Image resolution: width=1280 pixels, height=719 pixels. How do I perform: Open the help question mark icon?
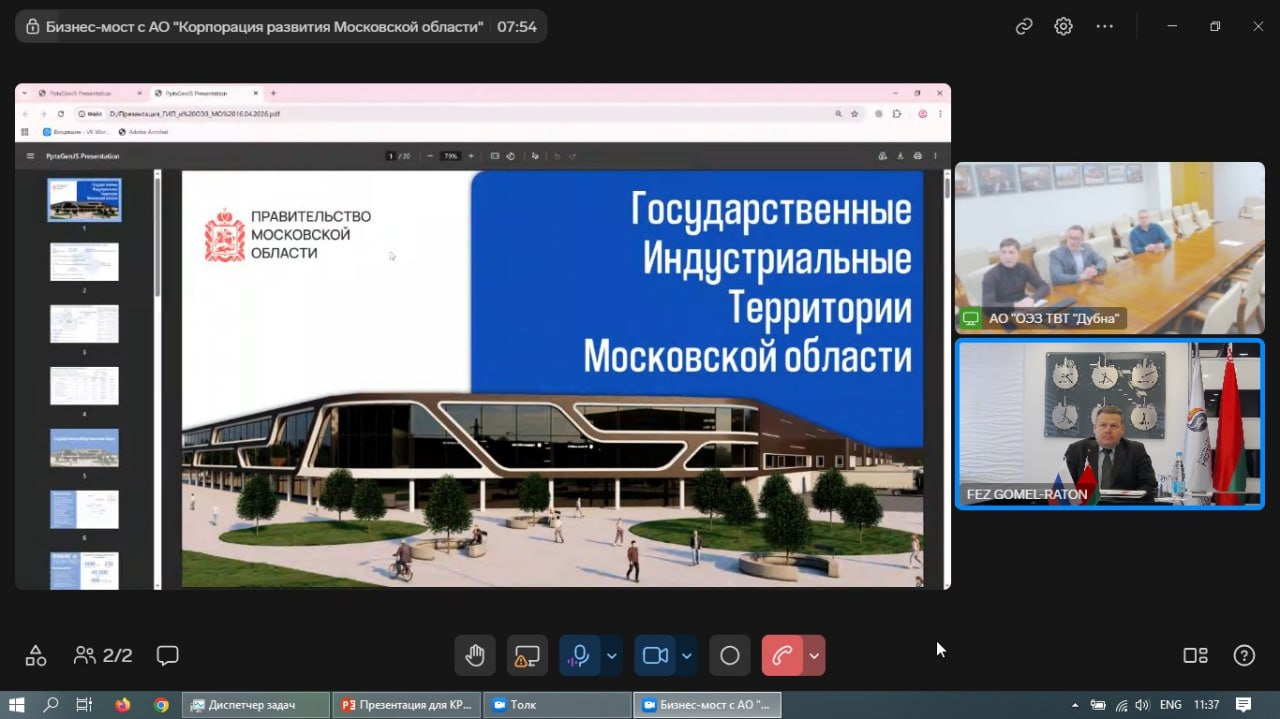(1244, 656)
